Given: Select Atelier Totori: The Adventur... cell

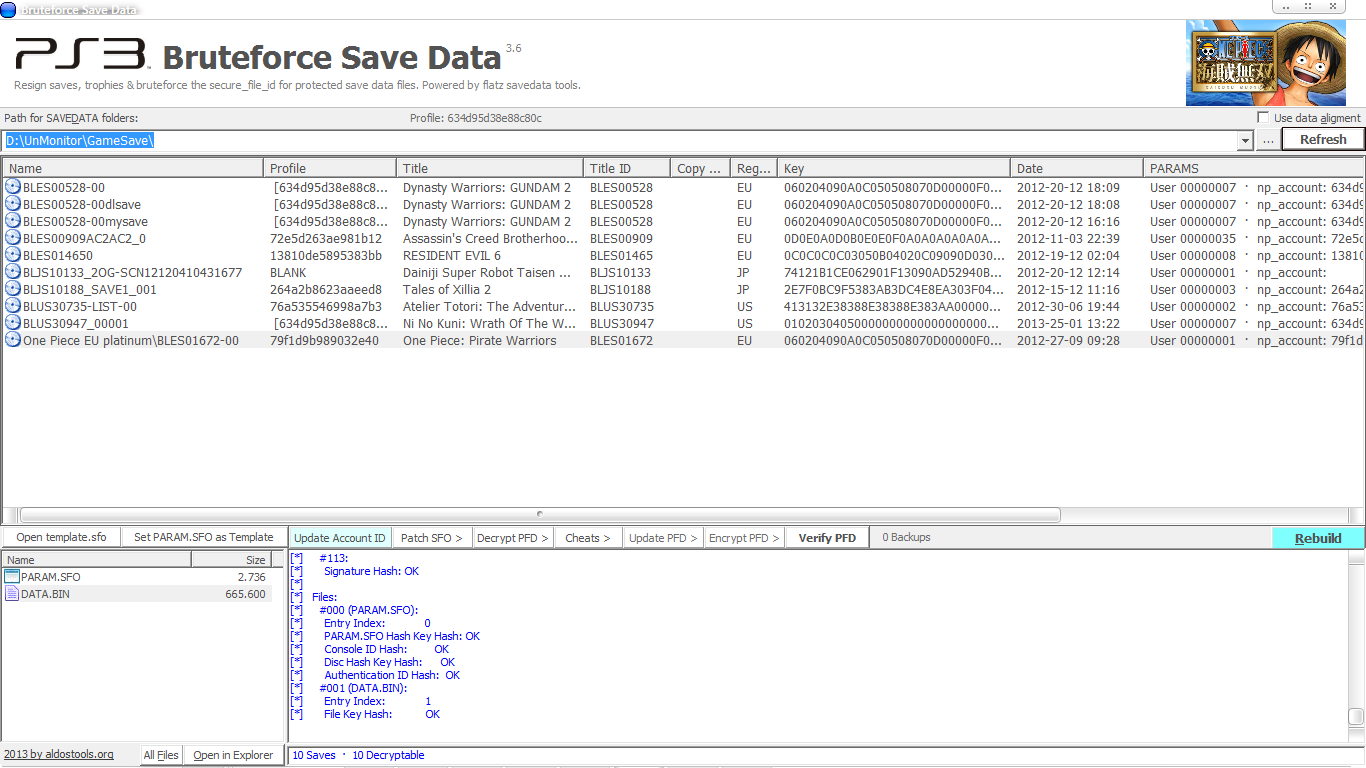Looking at the screenshot, I should click(x=492, y=307).
